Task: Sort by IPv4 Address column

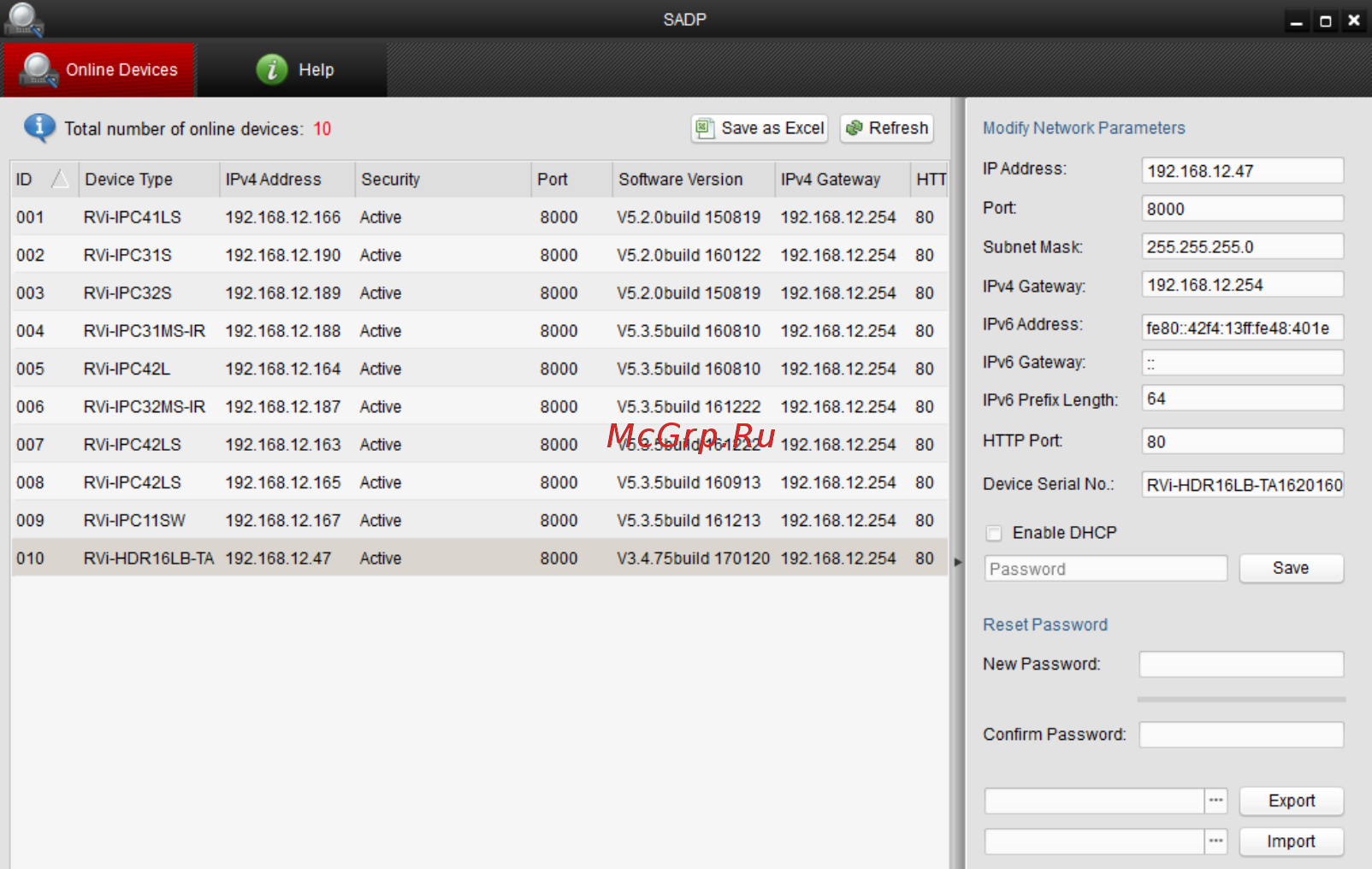Action: (287, 180)
